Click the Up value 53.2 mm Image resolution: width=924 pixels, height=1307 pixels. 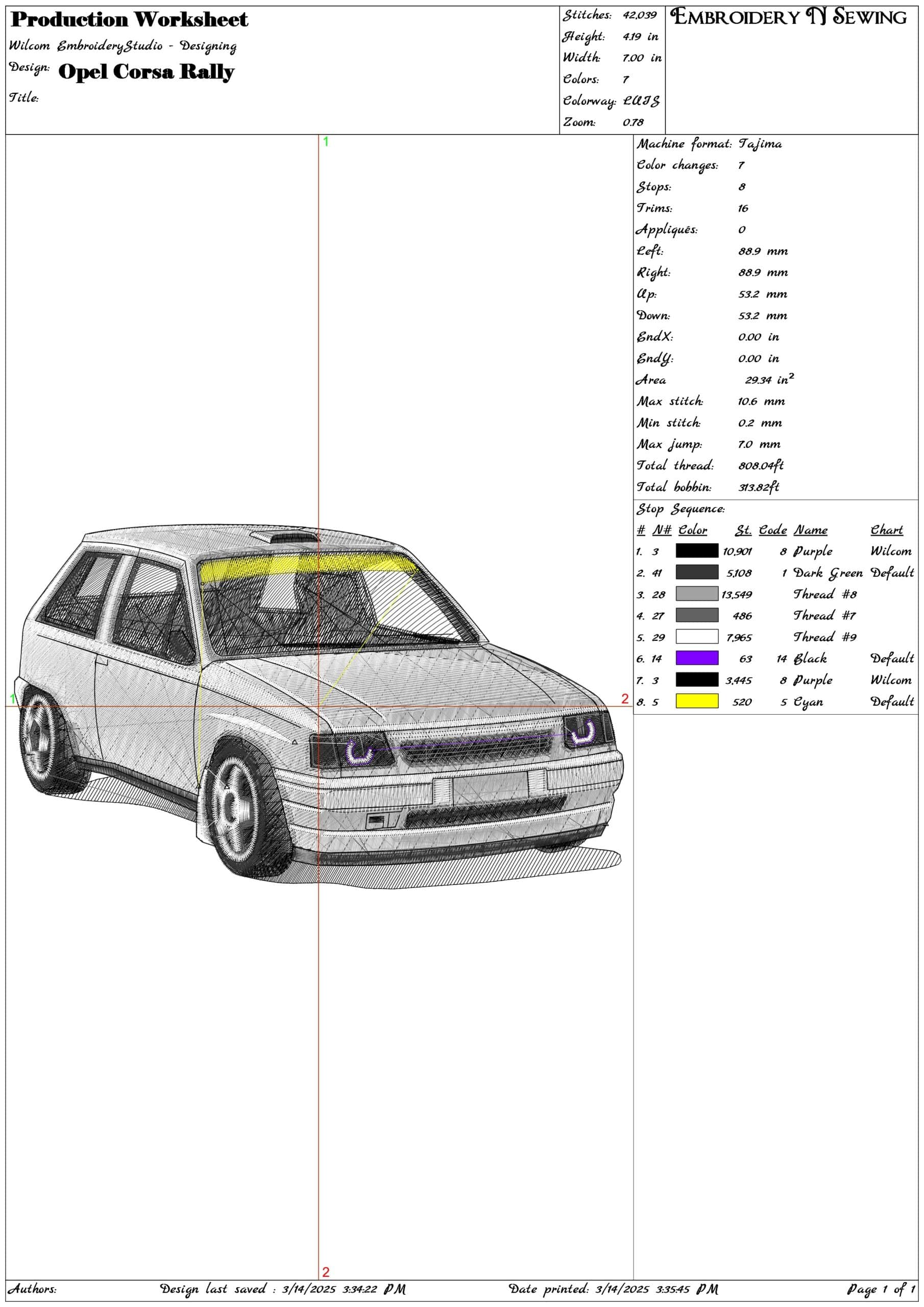click(763, 294)
